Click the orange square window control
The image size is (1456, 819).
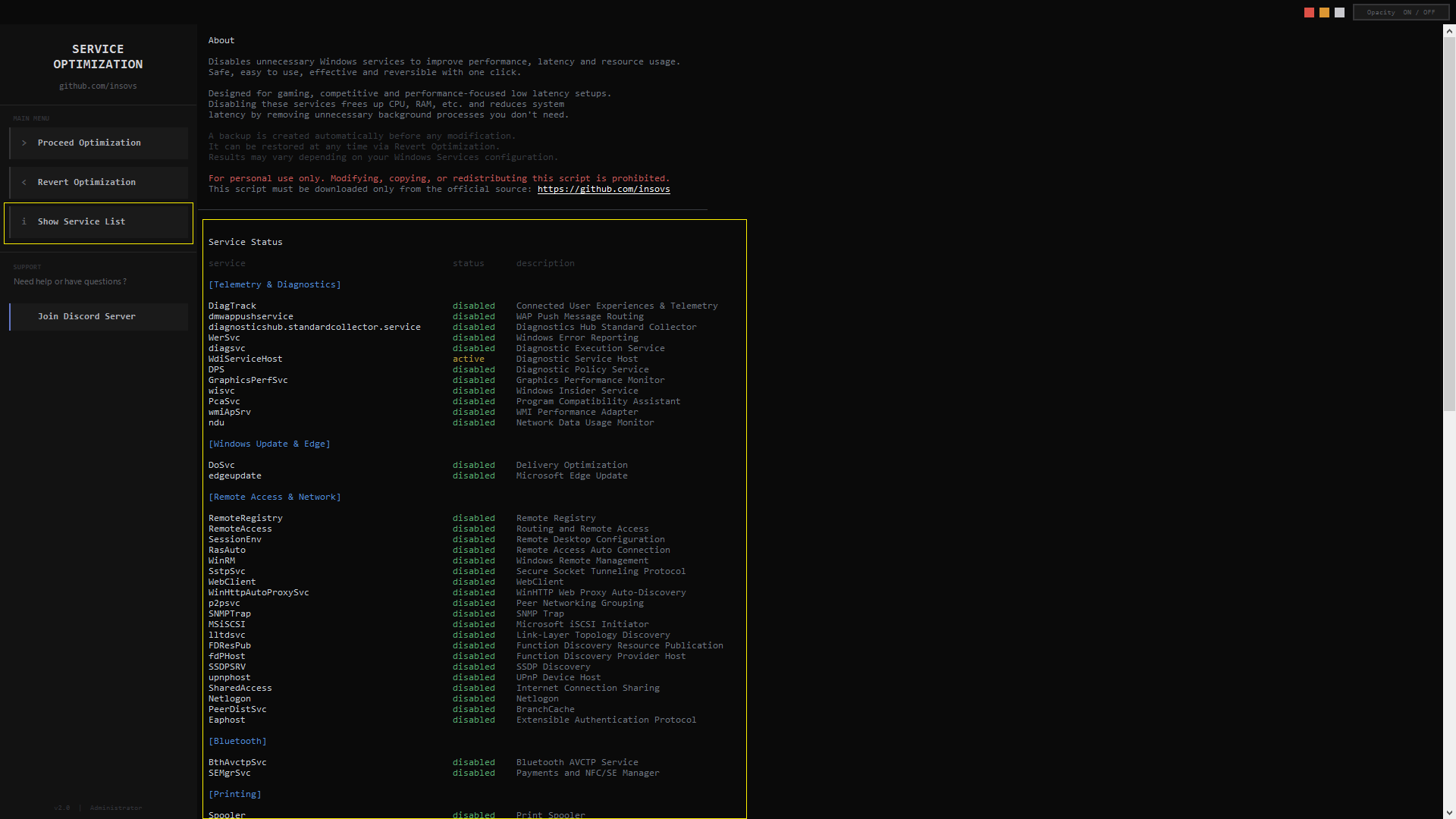pos(1324,13)
